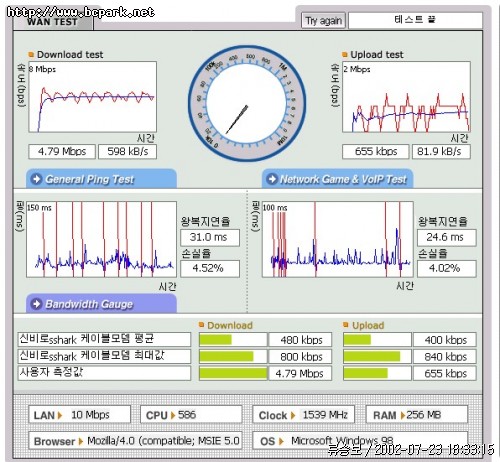Click the orange arrow next to RAM
Image resolution: width=500 pixels, height=462 pixels.
pos(403,415)
